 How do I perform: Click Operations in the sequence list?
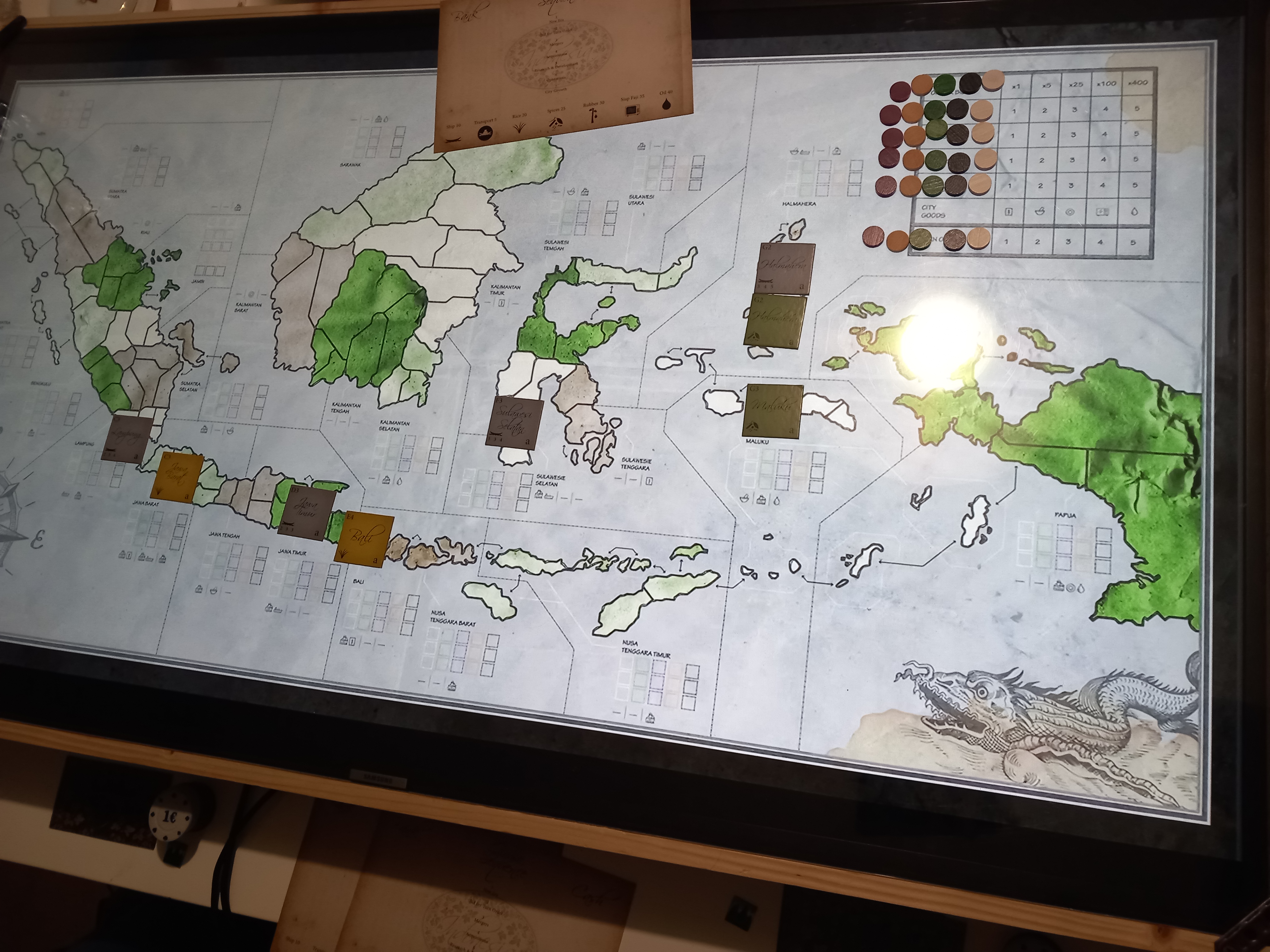pos(556,79)
